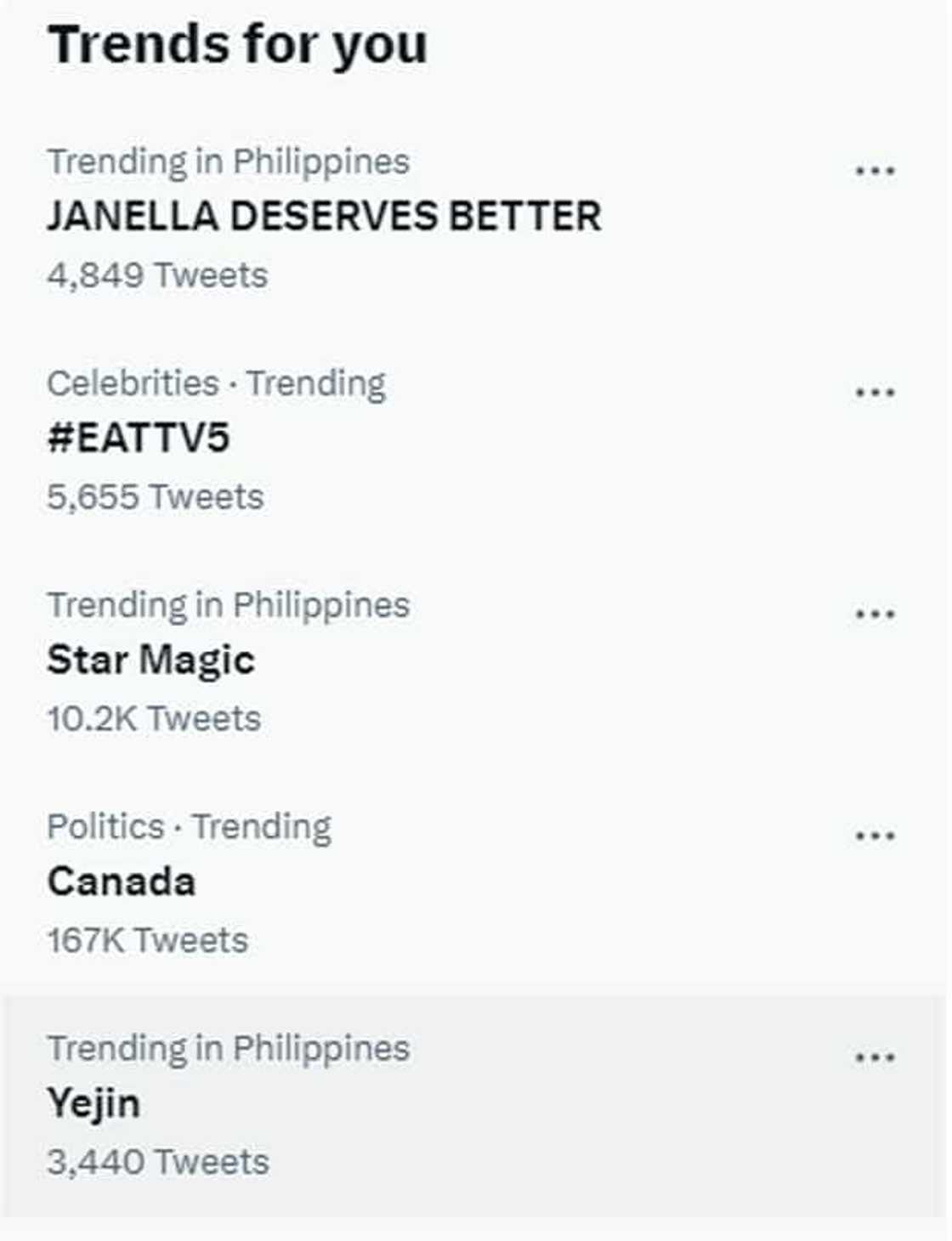The width and height of the screenshot is (952, 1241).
Task: Open more options for #EATTV5 trend
Action: [875, 393]
